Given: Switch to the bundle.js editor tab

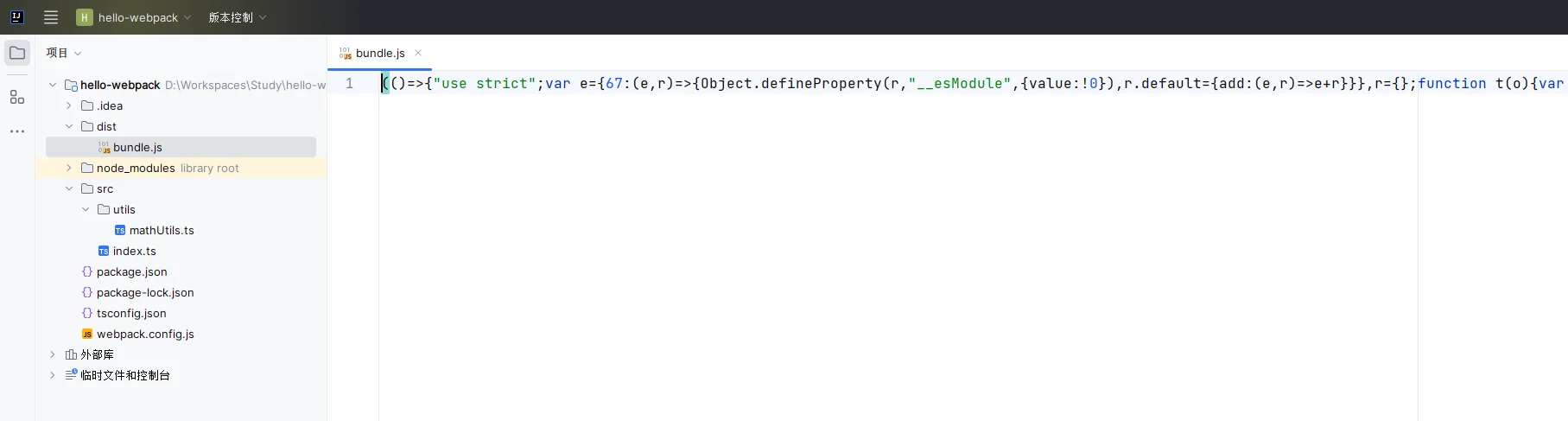Looking at the screenshot, I should click(379, 53).
